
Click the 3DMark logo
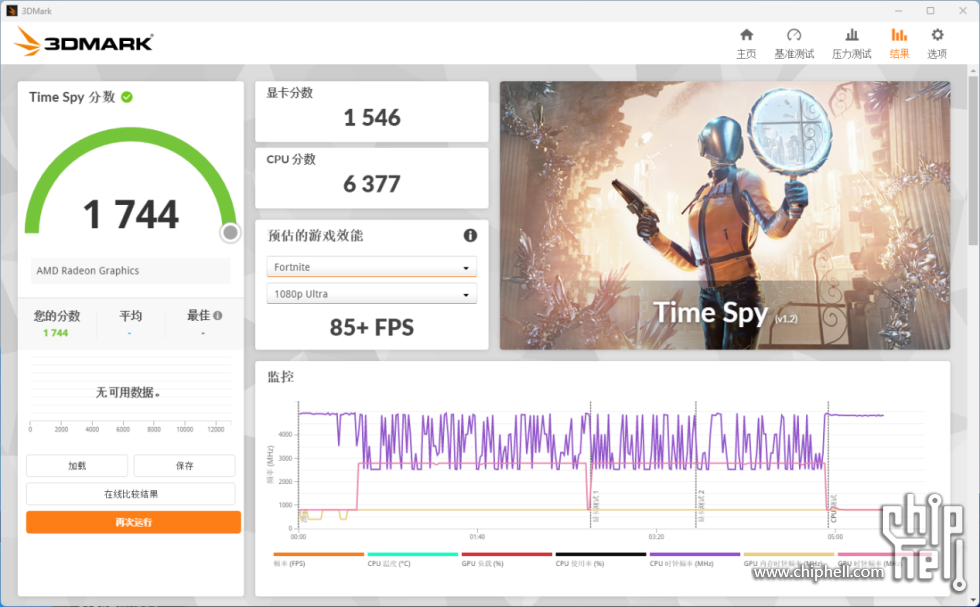[x=85, y=42]
